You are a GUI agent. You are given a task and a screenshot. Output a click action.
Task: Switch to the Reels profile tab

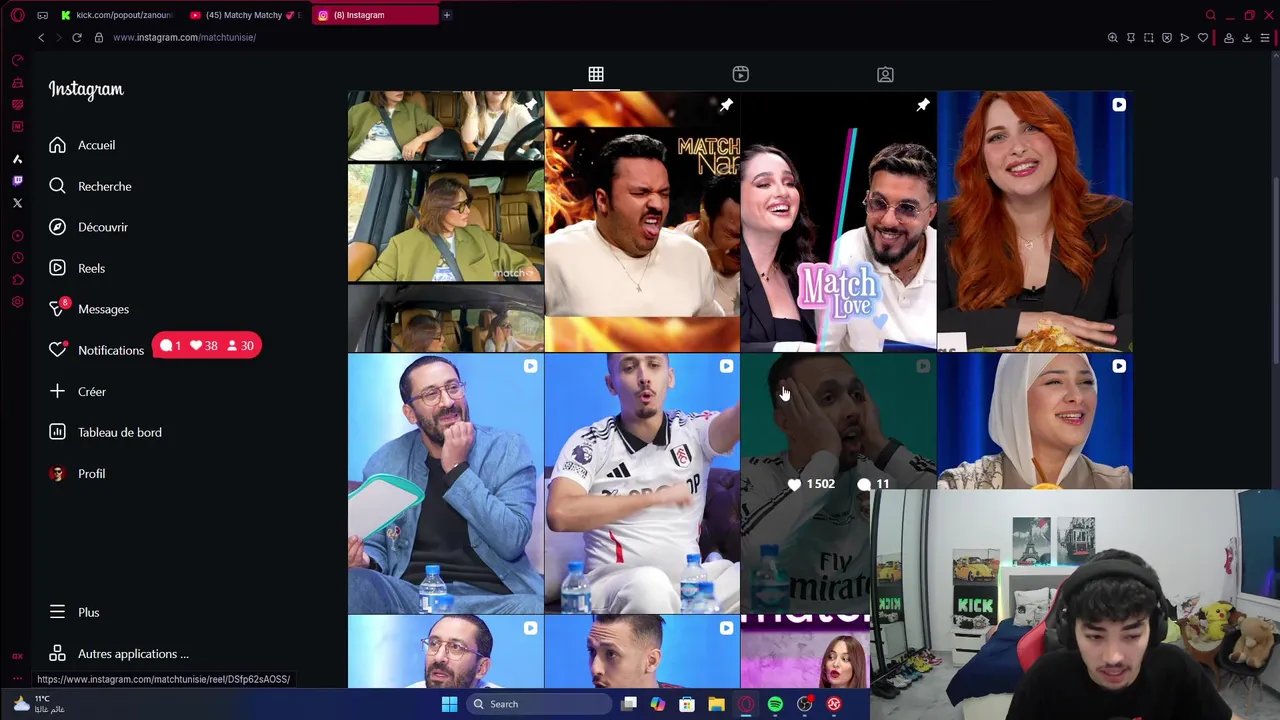[x=740, y=74]
